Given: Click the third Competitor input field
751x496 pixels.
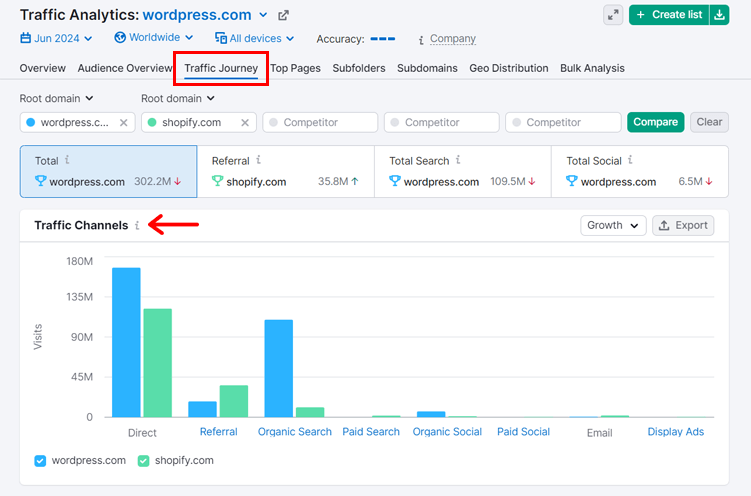Looking at the screenshot, I should point(320,123).
